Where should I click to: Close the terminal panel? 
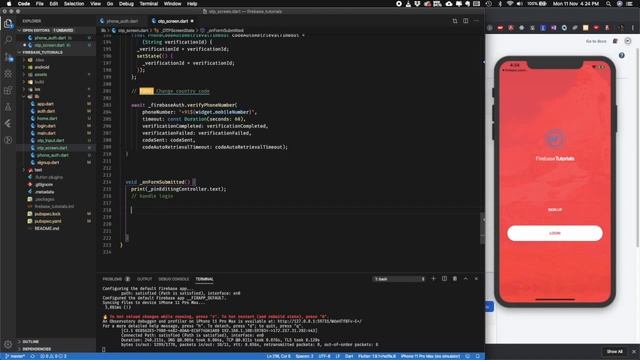pos(476,279)
